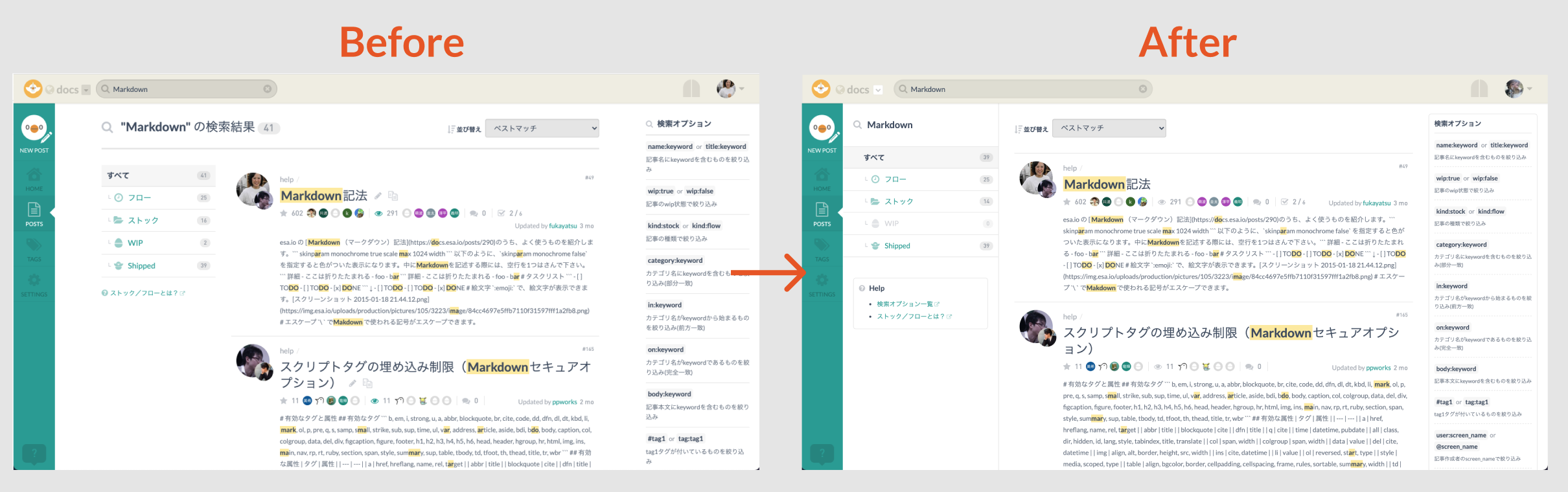Click name:keyword option in Before 検索オプション
This screenshot has height=492, width=1568.
670,146
